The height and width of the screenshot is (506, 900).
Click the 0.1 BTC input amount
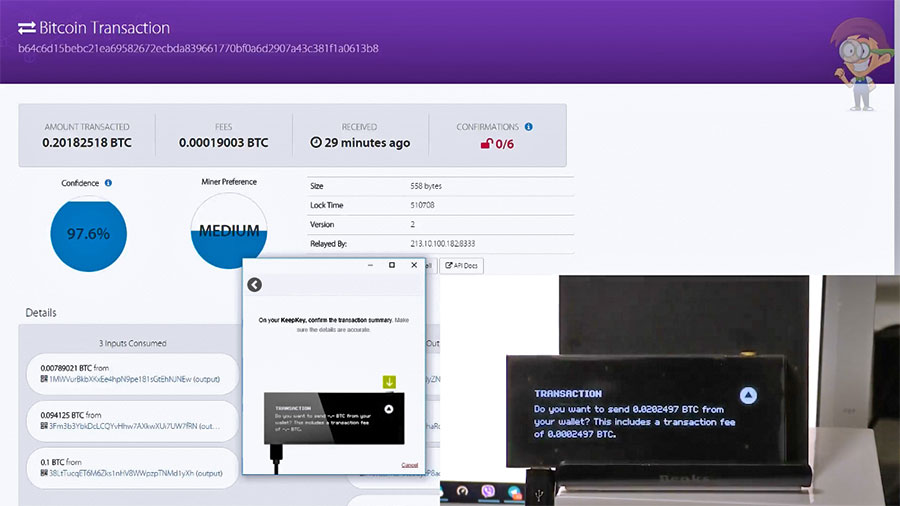coord(52,462)
